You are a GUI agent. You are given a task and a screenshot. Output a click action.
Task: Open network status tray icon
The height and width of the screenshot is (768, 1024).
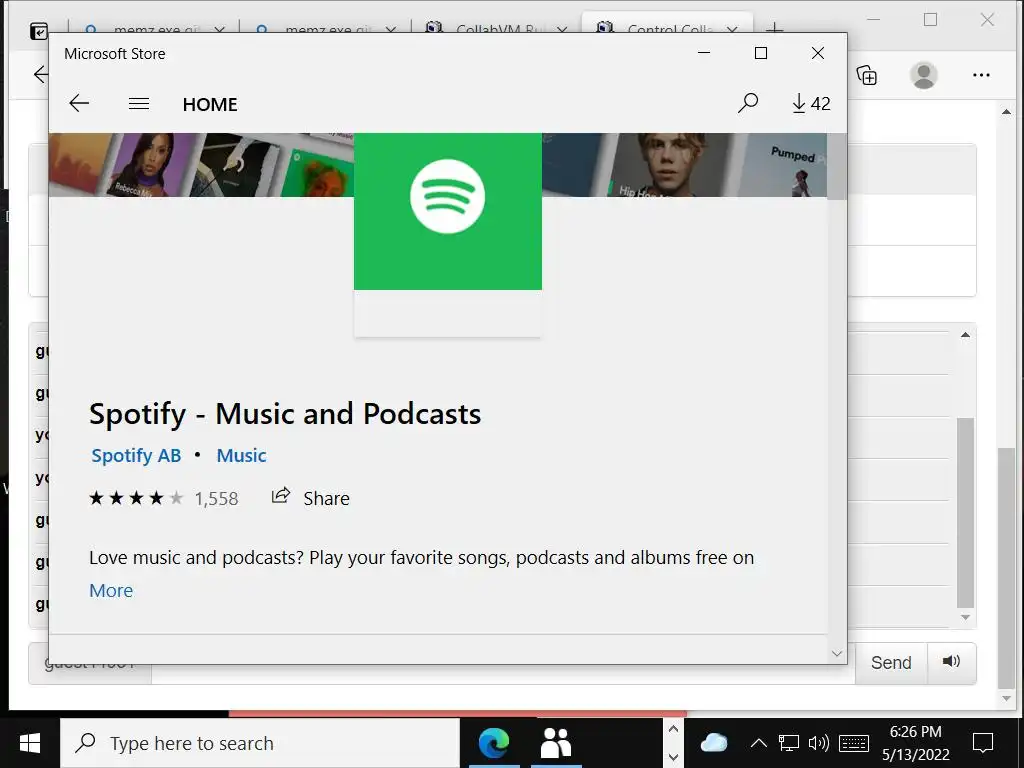(788, 743)
